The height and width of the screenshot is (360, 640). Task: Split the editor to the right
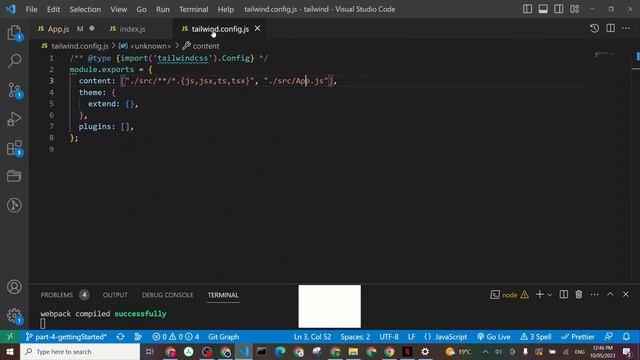pyautogui.click(x=610, y=28)
